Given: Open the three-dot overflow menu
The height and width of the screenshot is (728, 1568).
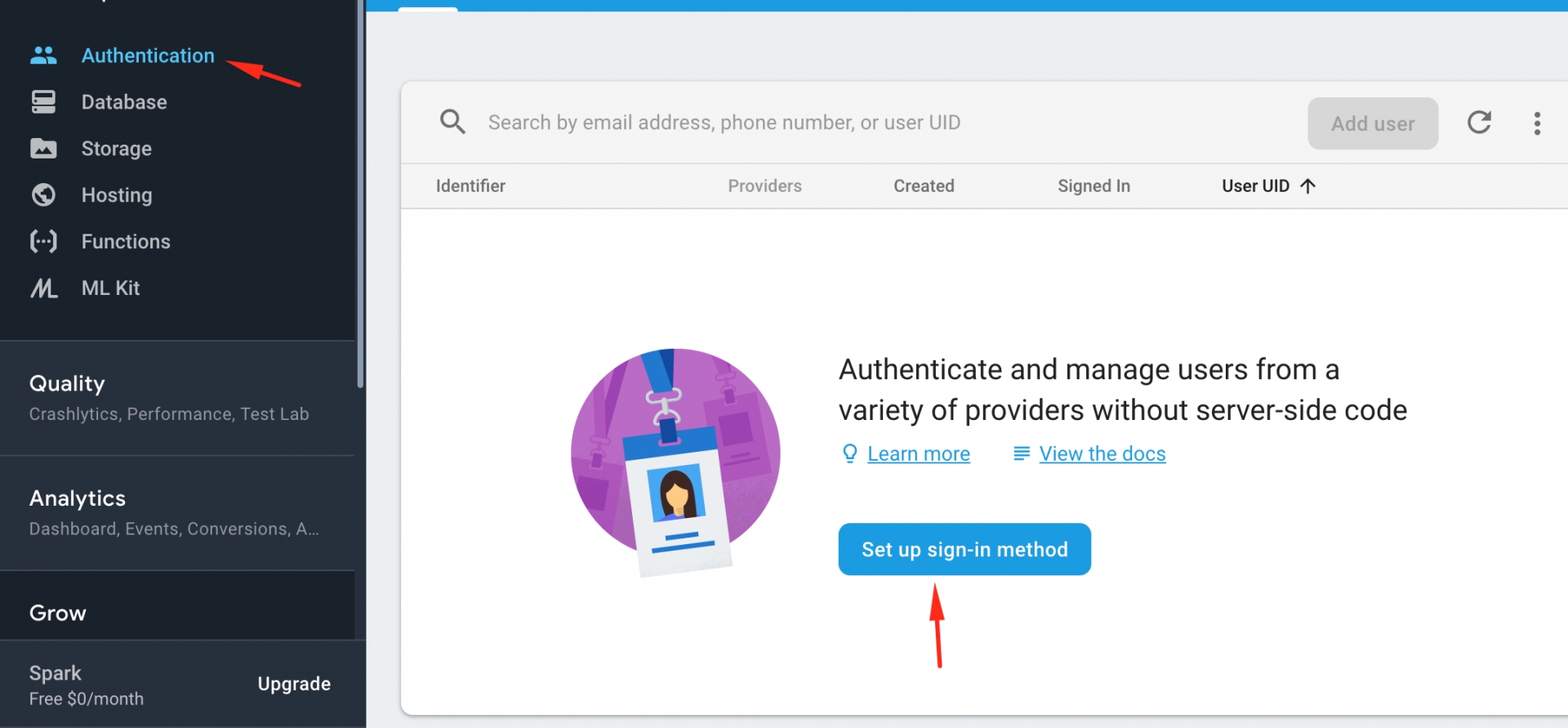Looking at the screenshot, I should coord(1537,123).
